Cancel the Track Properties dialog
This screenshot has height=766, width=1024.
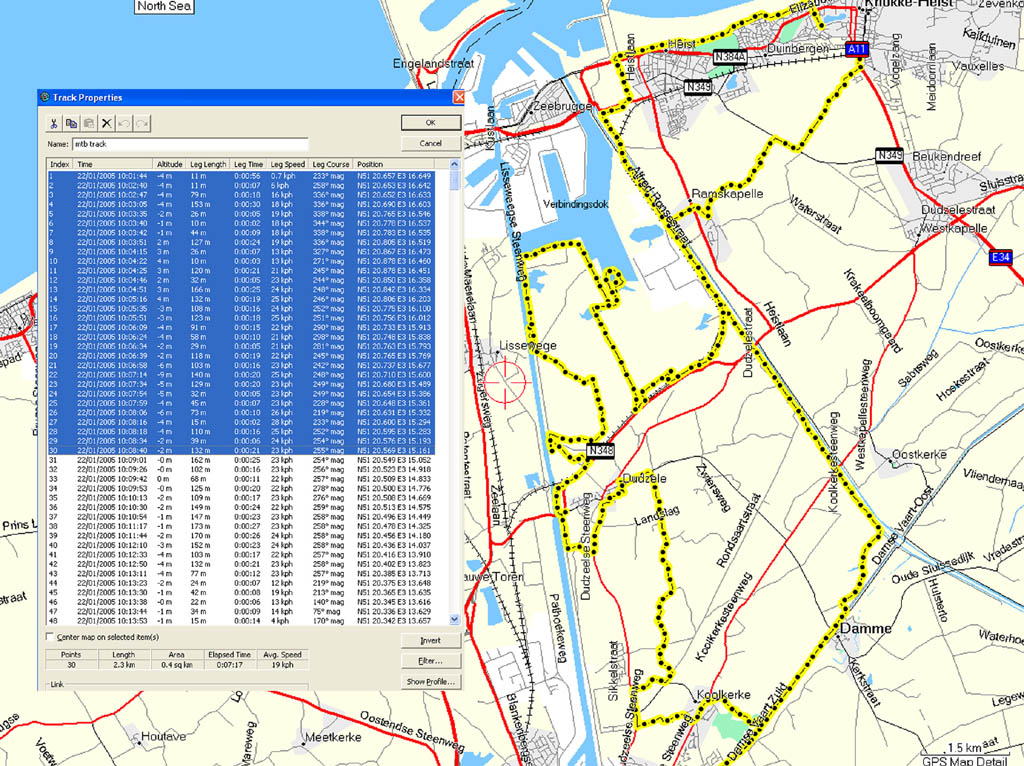(x=430, y=143)
